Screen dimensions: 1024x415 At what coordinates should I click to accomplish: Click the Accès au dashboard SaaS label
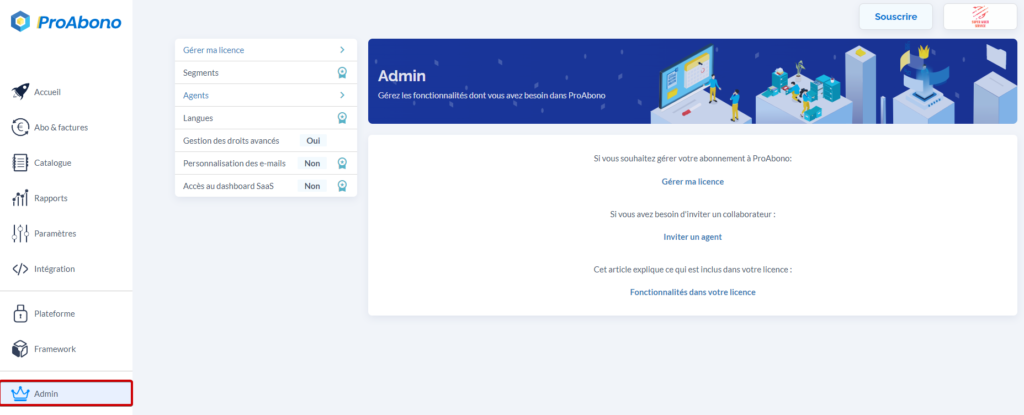click(x=229, y=186)
